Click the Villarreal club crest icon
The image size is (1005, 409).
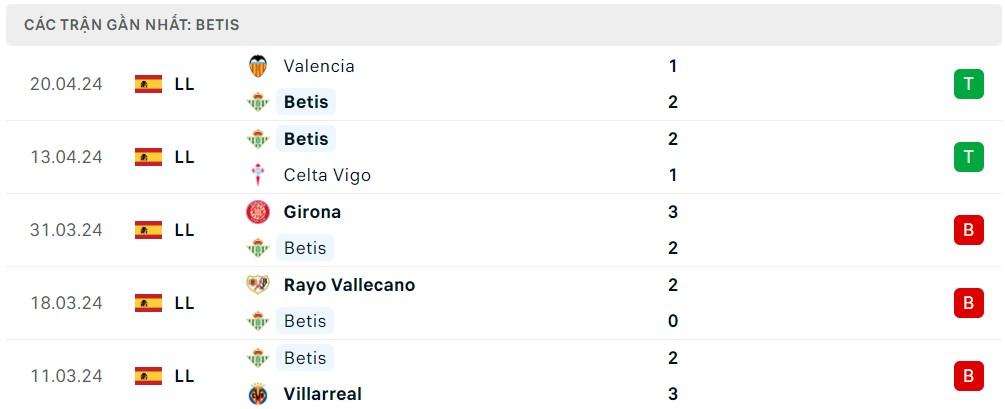258,394
